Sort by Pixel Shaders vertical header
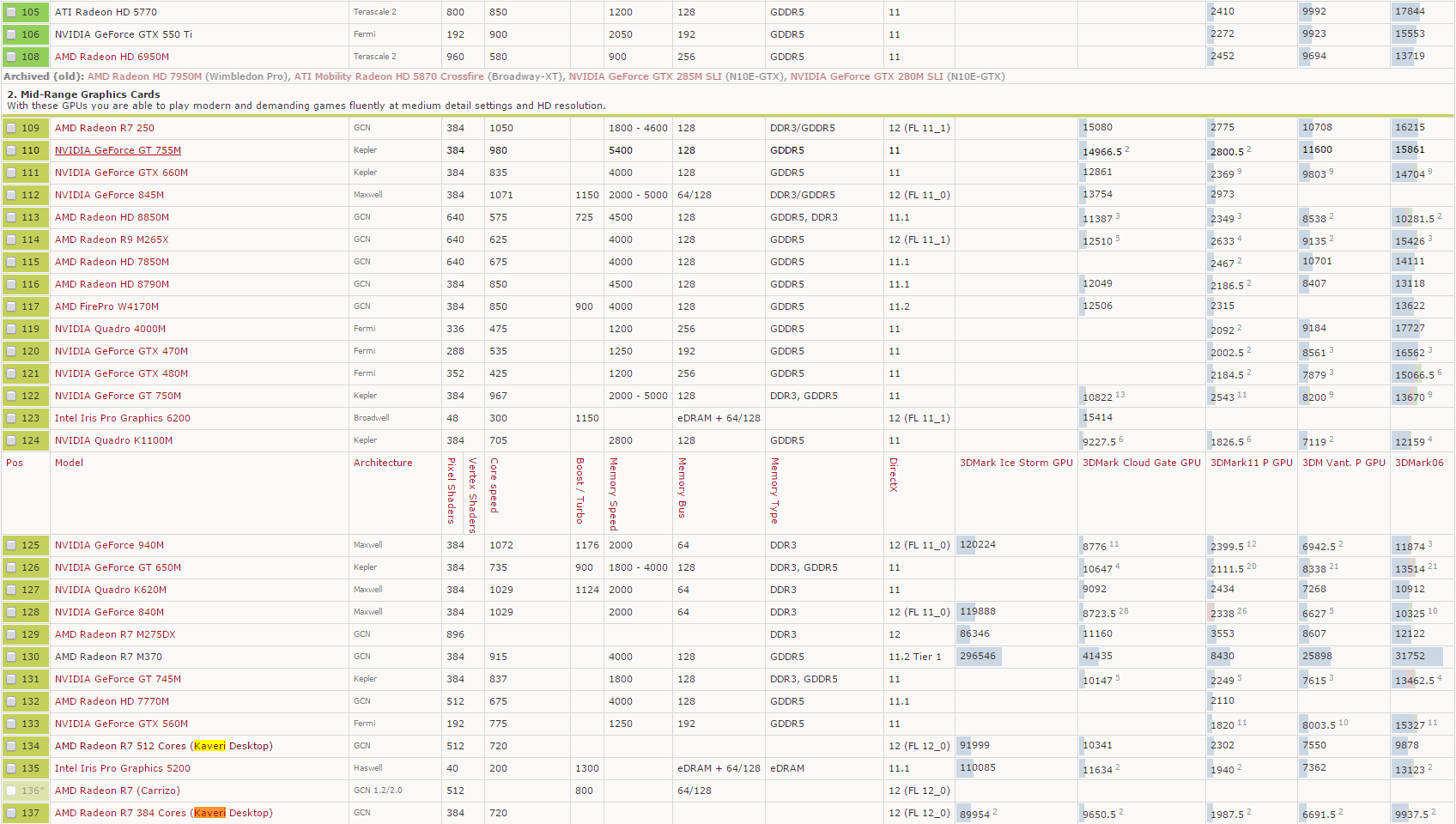 (451, 490)
